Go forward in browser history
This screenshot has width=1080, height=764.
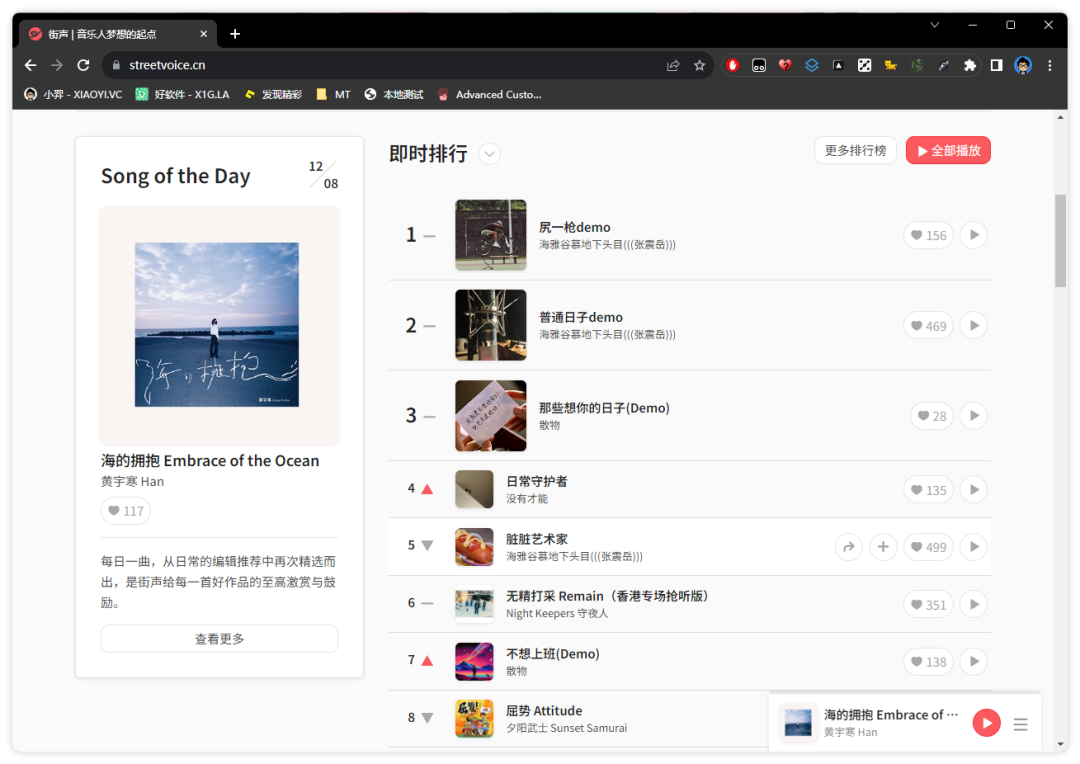coord(57,65)
